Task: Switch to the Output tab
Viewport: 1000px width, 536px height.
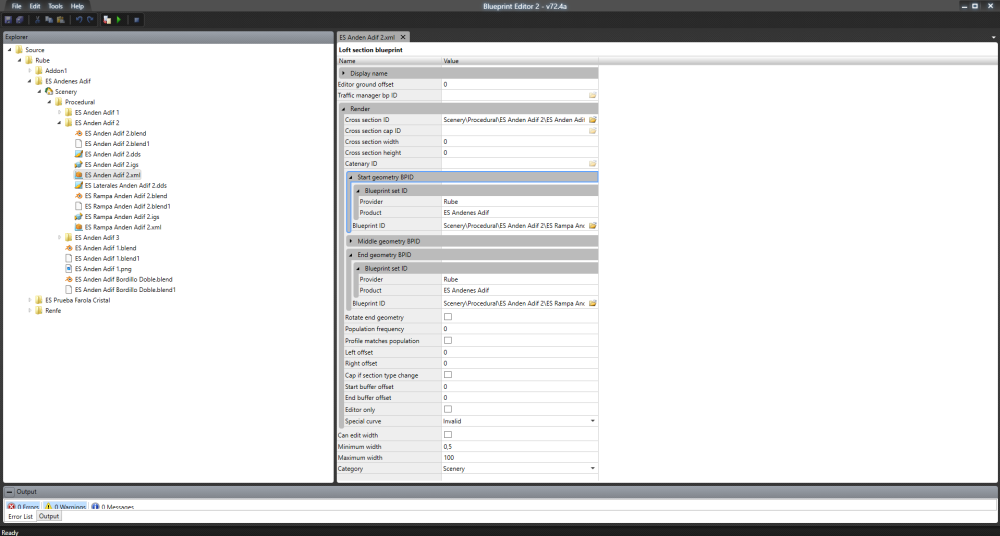Action: coord(49,516)
